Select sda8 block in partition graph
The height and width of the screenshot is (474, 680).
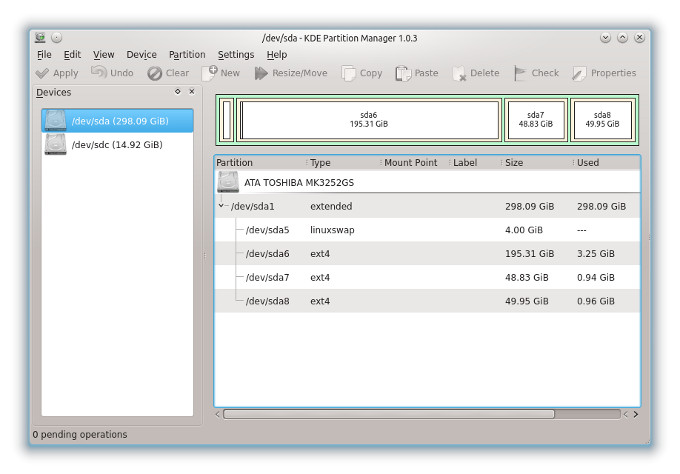602,120
